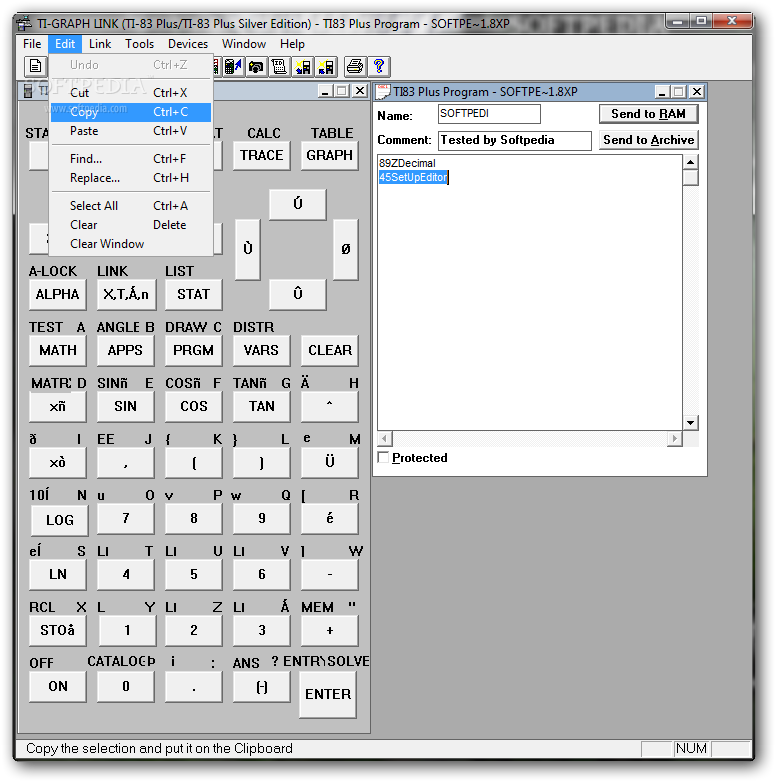The width and height of the screenshot is (776, 782).
Task: Open the Link menu
Action: [x=100, y=44]
